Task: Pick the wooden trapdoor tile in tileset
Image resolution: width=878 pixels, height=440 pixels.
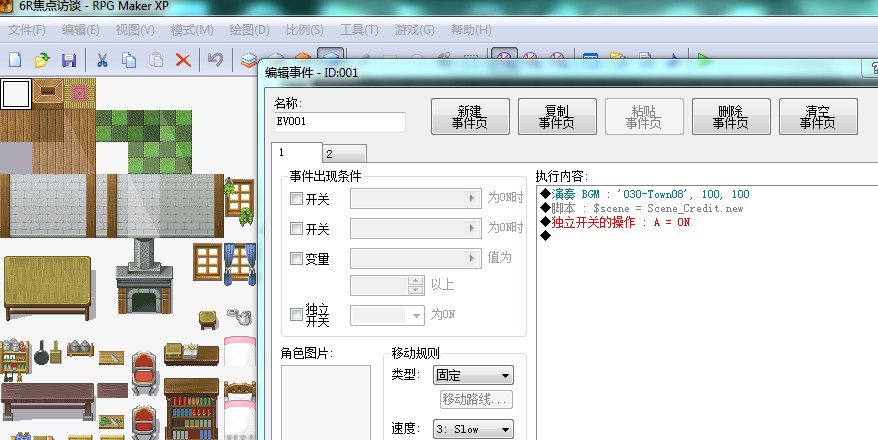Action: [x=48, y=91]
